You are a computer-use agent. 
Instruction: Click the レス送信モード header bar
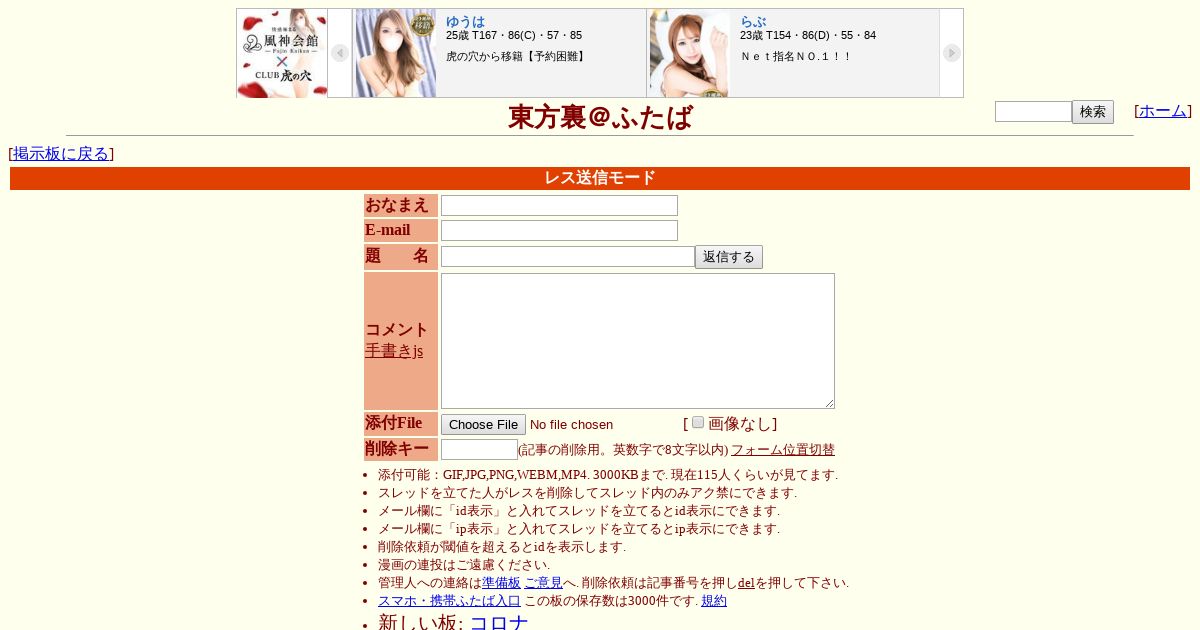click(600, 178)
